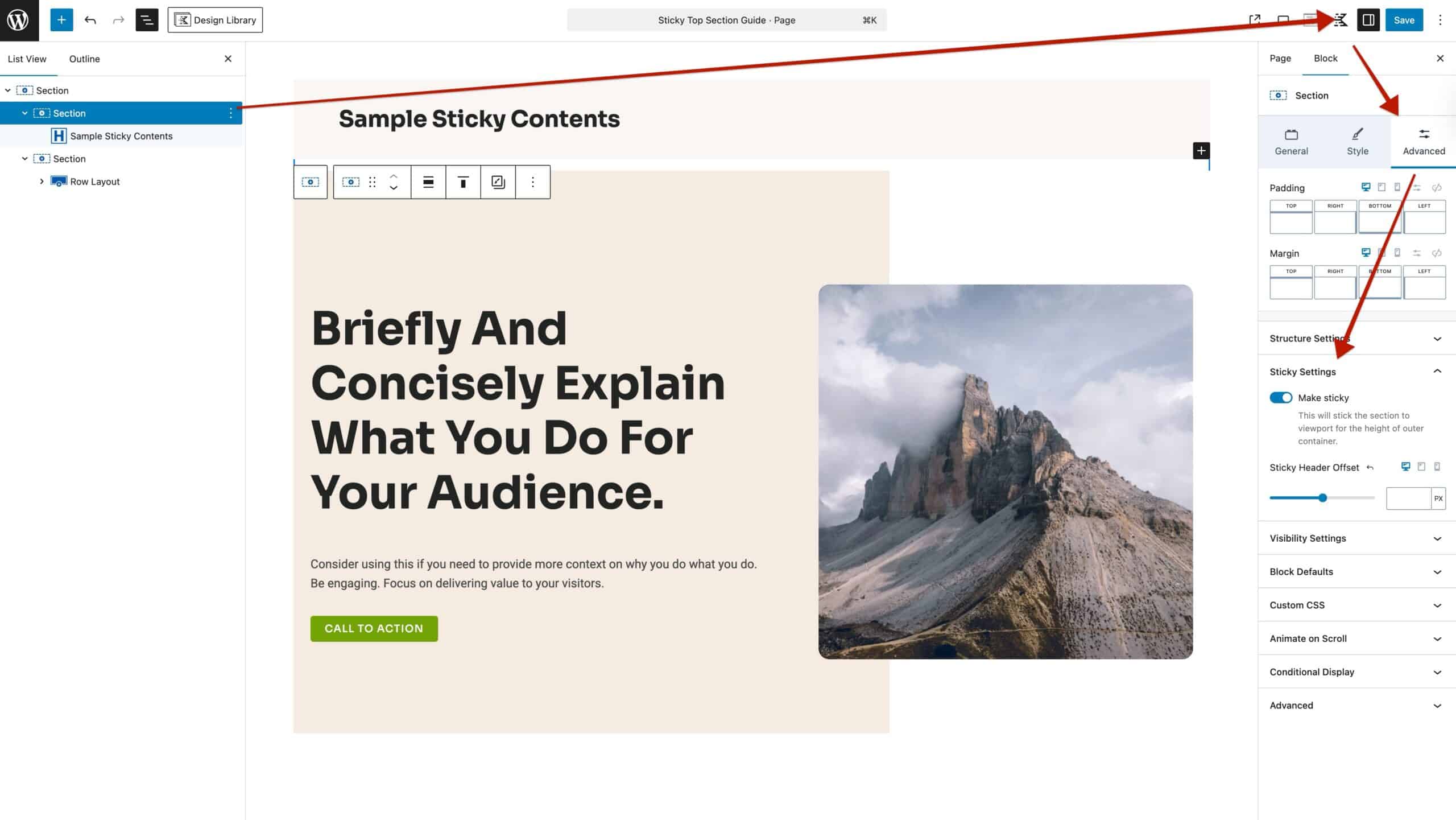Open the Design Library
Viewport: 1456px width, 820px height.
click(x=215, y=20)
